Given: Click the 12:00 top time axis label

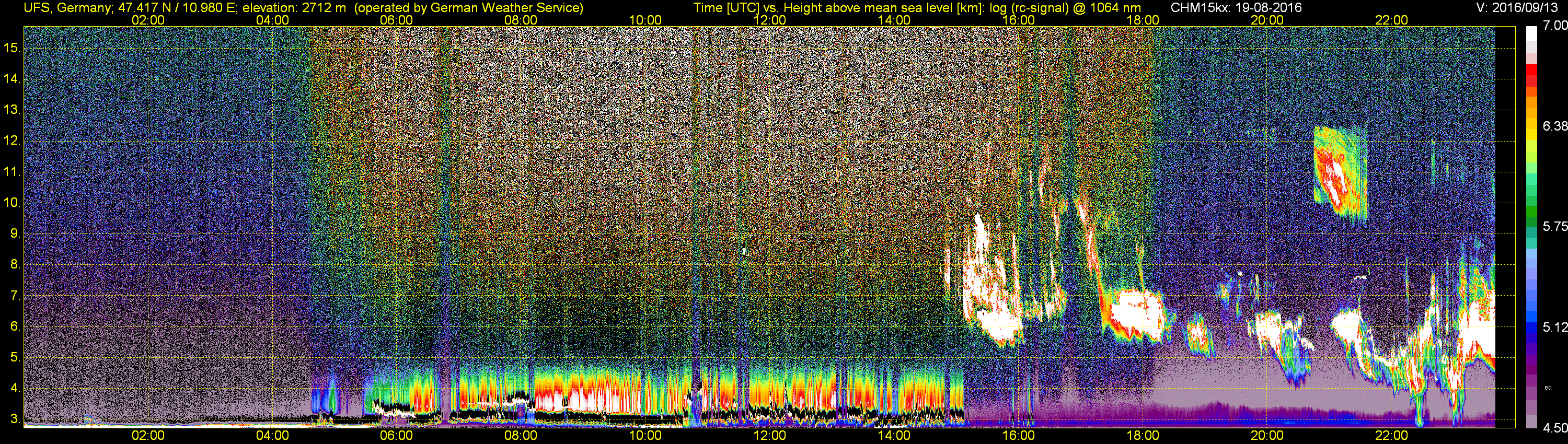Looking at the screenshot, I should pos(769,20).
